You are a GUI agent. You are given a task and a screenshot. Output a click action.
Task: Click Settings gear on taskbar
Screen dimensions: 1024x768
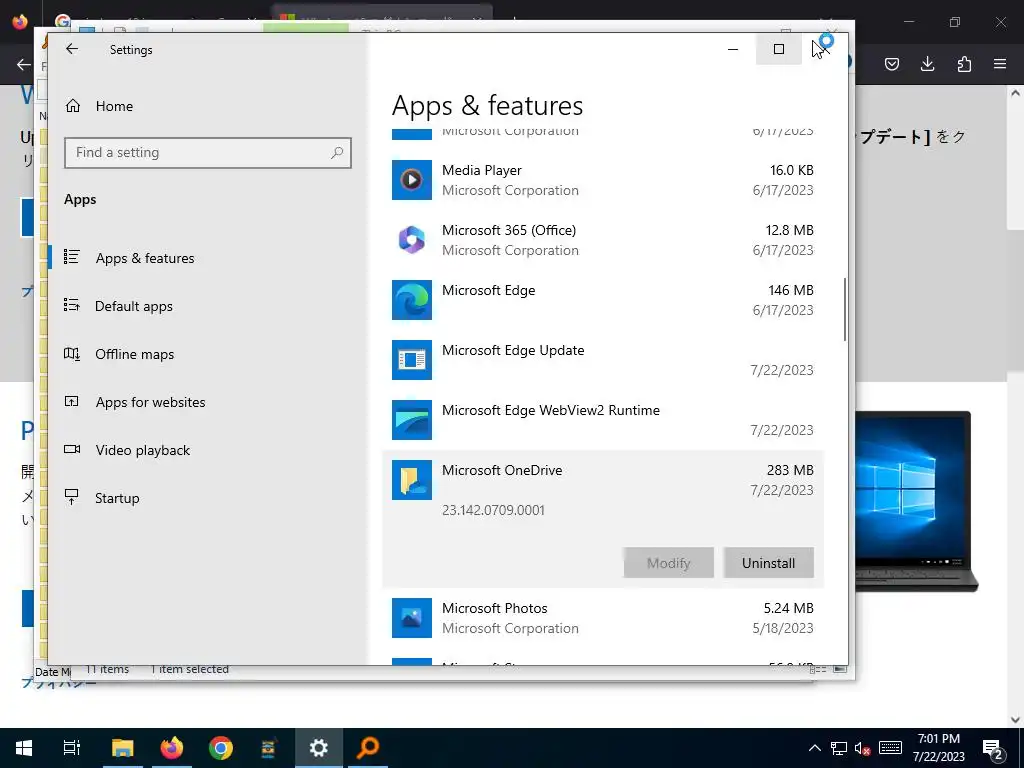319,748
